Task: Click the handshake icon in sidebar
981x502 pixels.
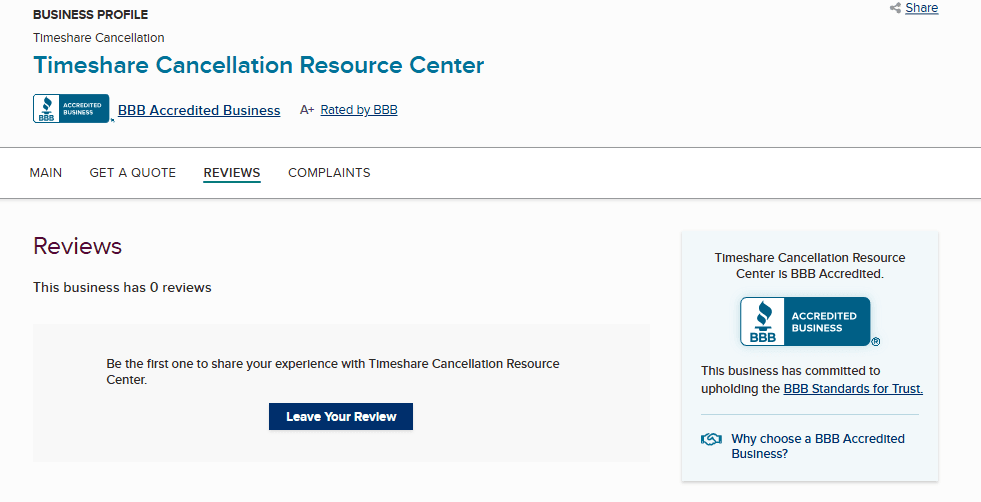Action: [711, 439]
